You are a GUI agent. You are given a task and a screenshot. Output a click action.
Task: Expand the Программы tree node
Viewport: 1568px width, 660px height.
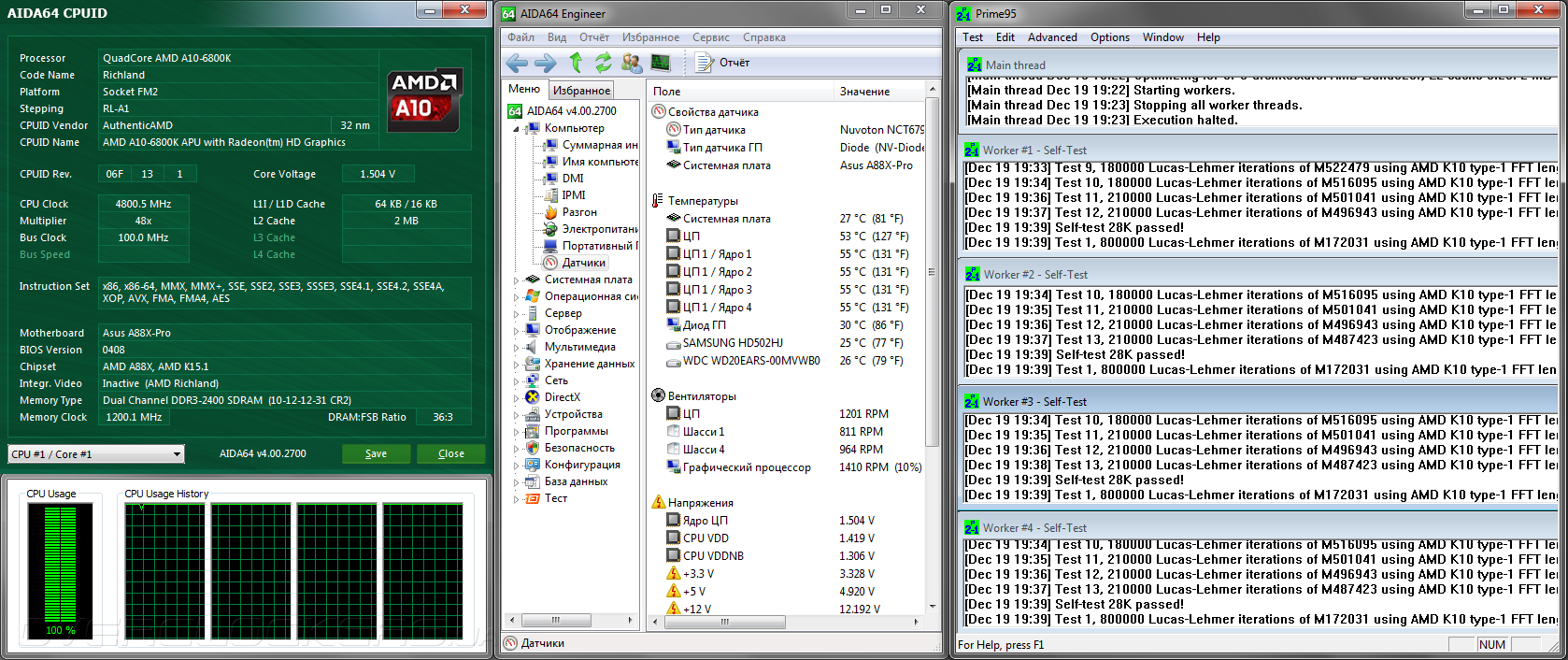[x=516, y=432]
